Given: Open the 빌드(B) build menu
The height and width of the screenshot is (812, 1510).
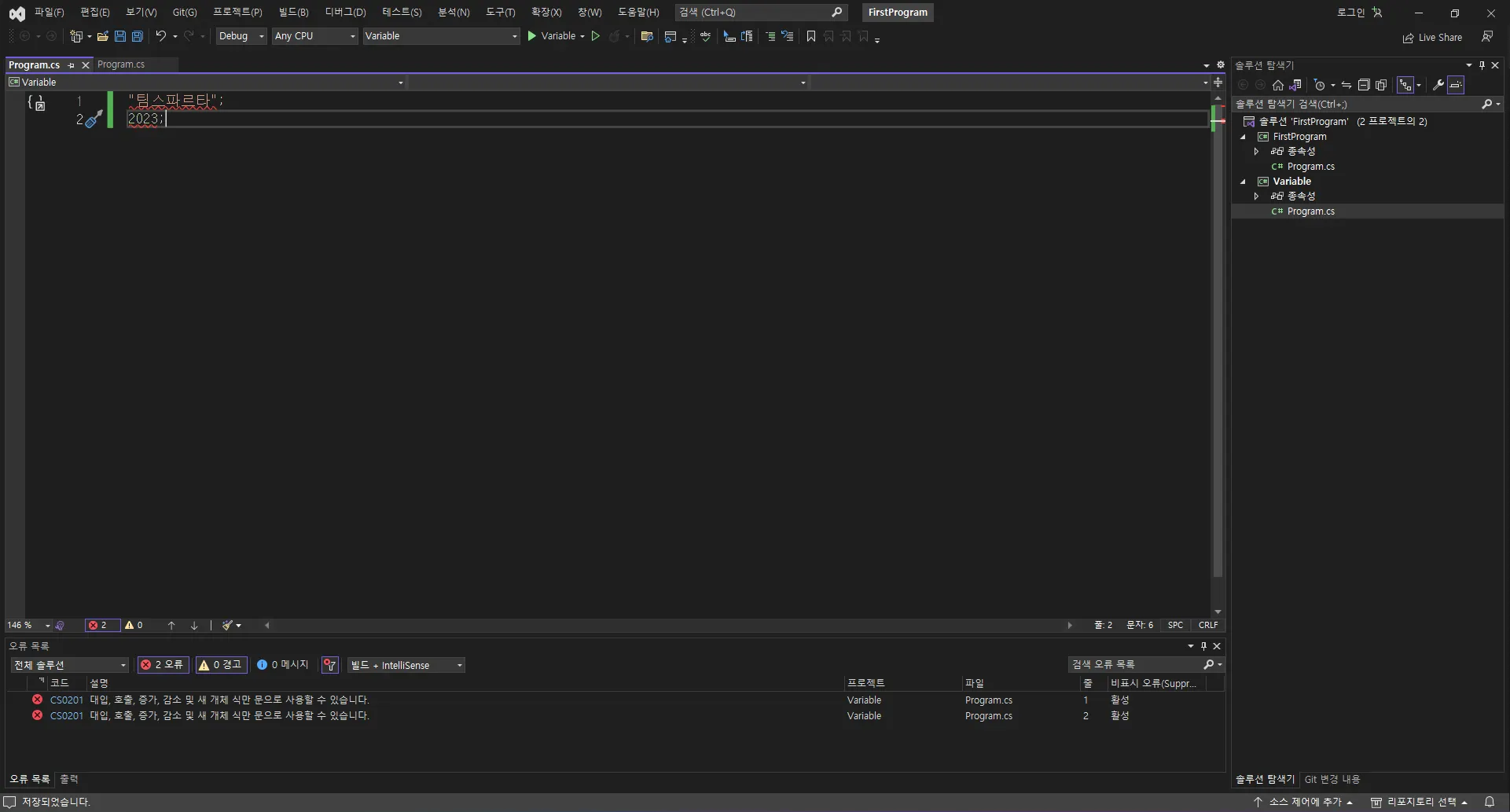Looking at the screenshot, I should (x=293, y=13).
